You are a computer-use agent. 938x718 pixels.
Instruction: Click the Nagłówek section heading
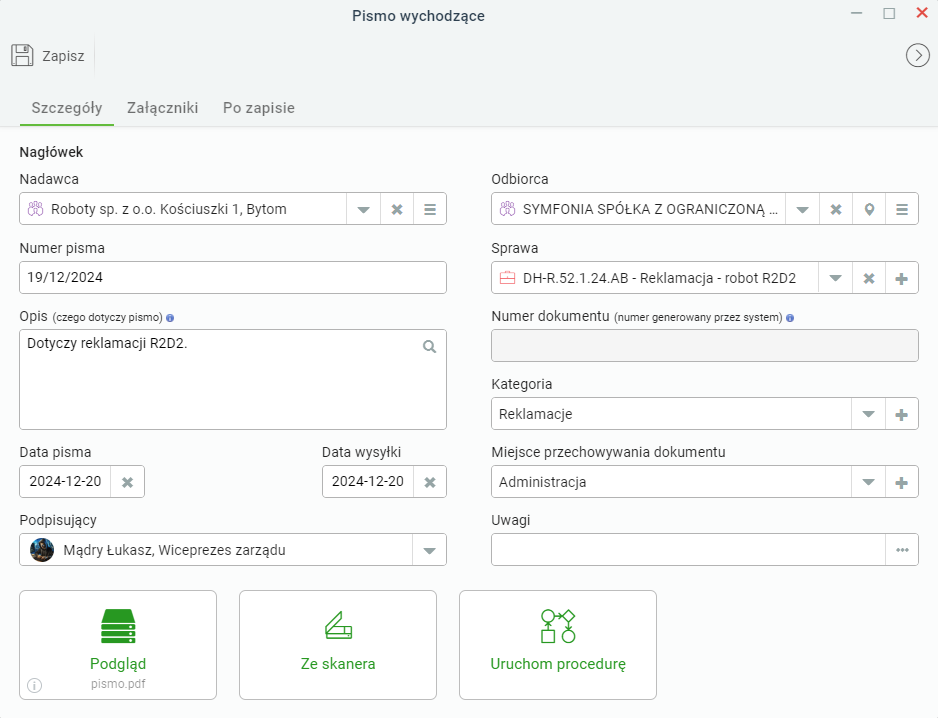point(51,152)
